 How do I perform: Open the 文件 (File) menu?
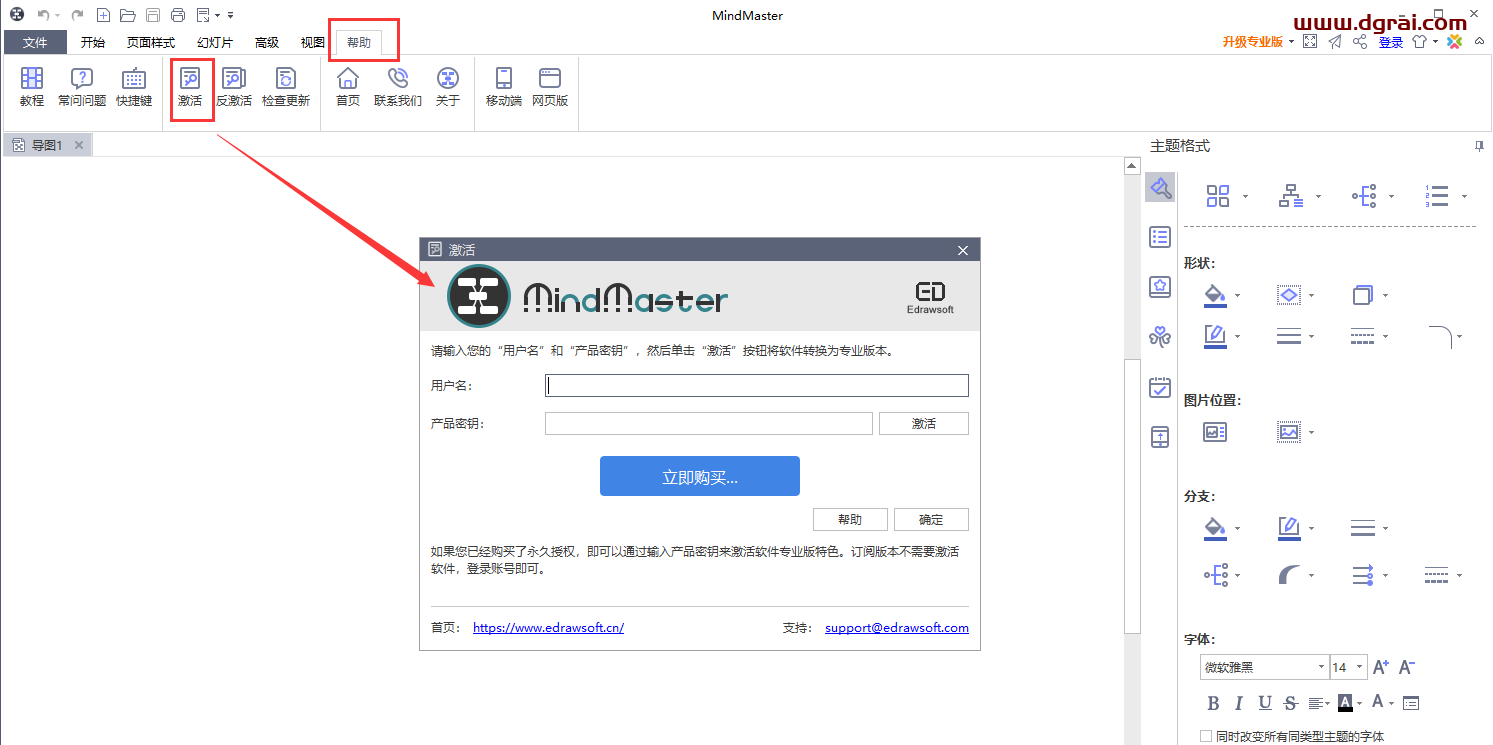36,42
